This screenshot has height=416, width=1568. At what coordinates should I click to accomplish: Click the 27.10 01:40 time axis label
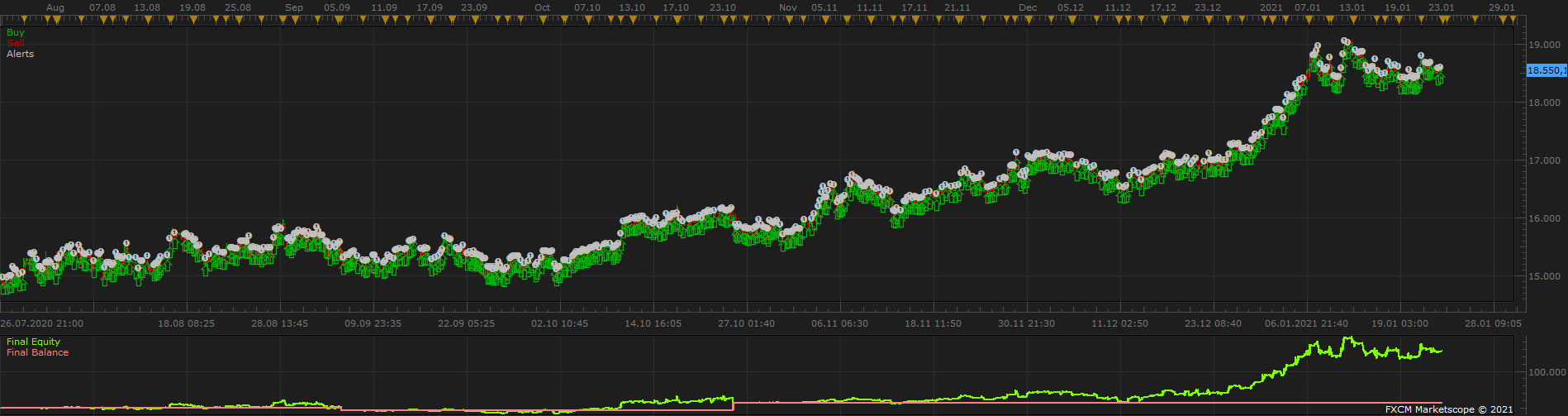(747, 323)
